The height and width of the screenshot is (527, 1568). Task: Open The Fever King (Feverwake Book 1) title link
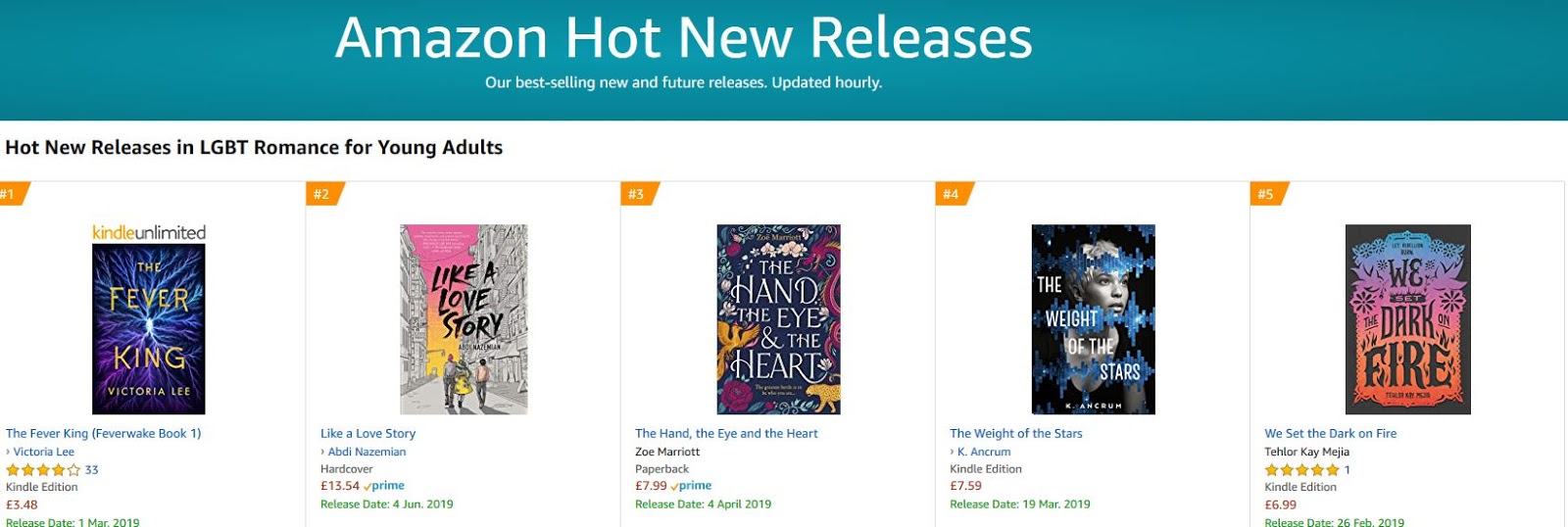pos(104,433)
